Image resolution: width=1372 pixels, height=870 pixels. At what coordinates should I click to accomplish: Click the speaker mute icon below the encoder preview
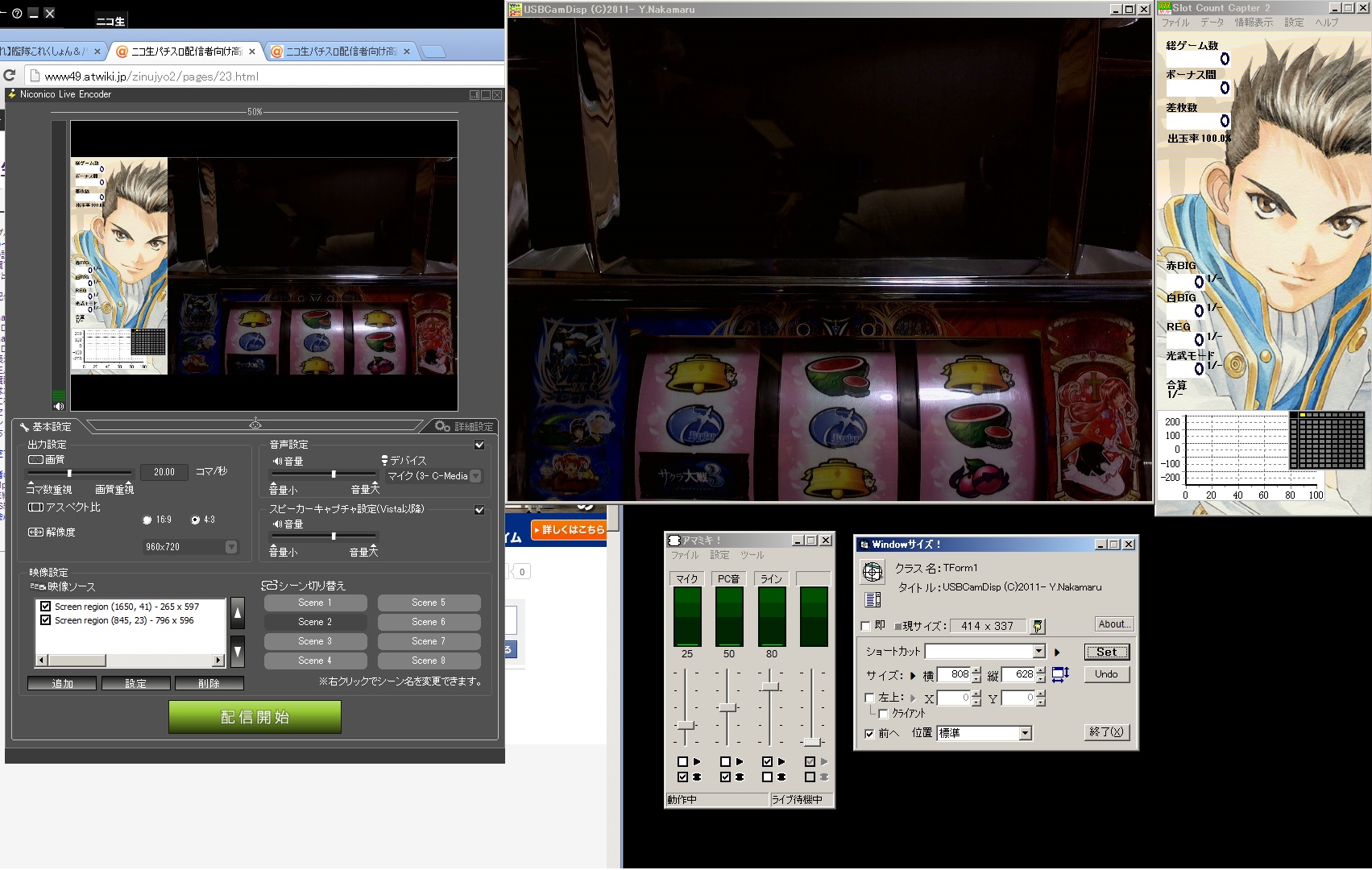[58, 406]
